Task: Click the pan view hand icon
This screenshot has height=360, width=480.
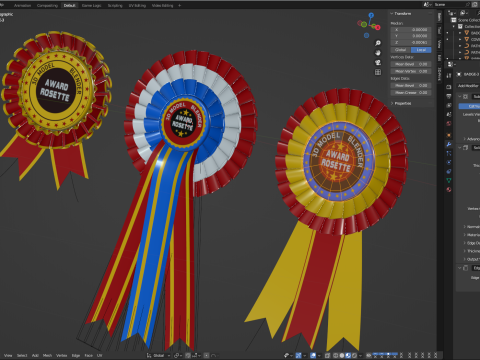Action: pyautogui.click(x=378, y=53)
